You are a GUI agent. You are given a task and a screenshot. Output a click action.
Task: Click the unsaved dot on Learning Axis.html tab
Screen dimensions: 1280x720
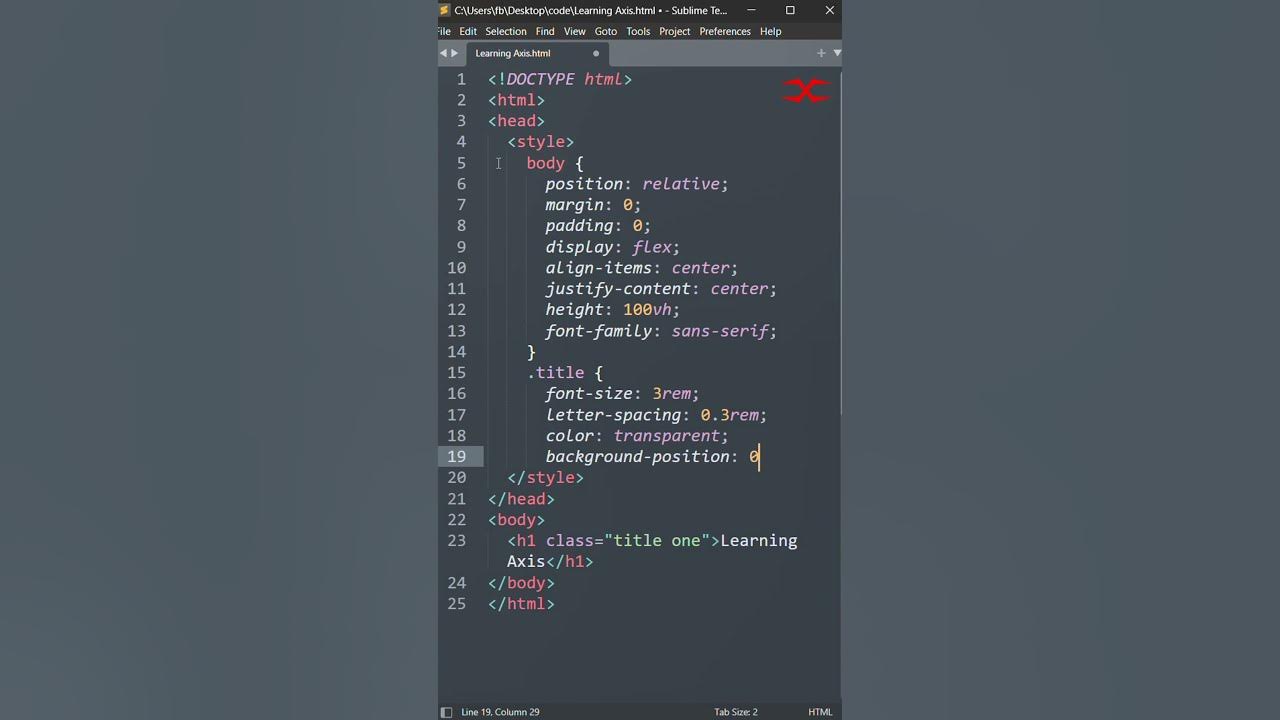[596, 53]
